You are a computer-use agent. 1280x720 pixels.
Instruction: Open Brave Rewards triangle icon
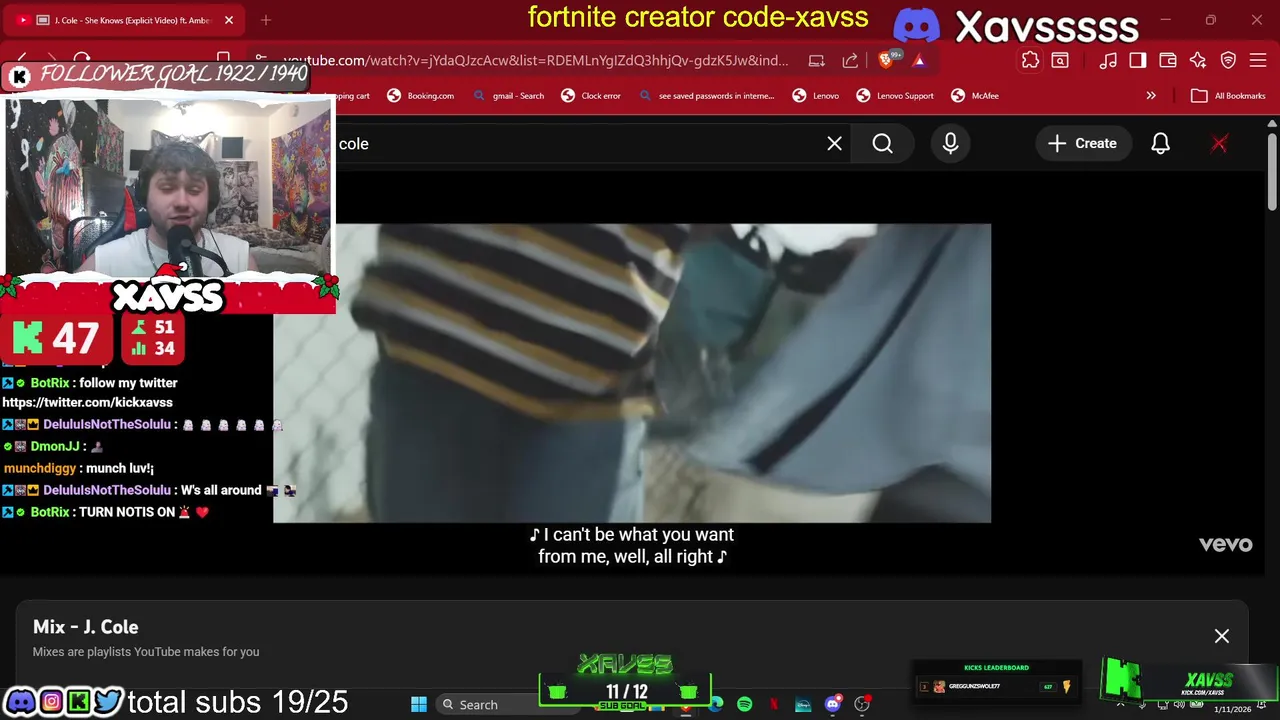918,60
